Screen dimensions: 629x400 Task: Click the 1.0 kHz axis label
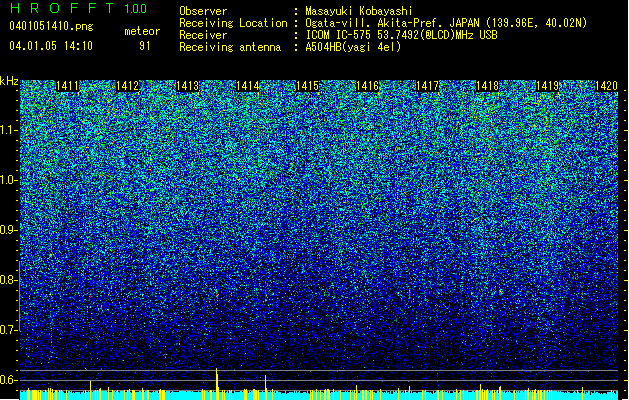[8, 180]
